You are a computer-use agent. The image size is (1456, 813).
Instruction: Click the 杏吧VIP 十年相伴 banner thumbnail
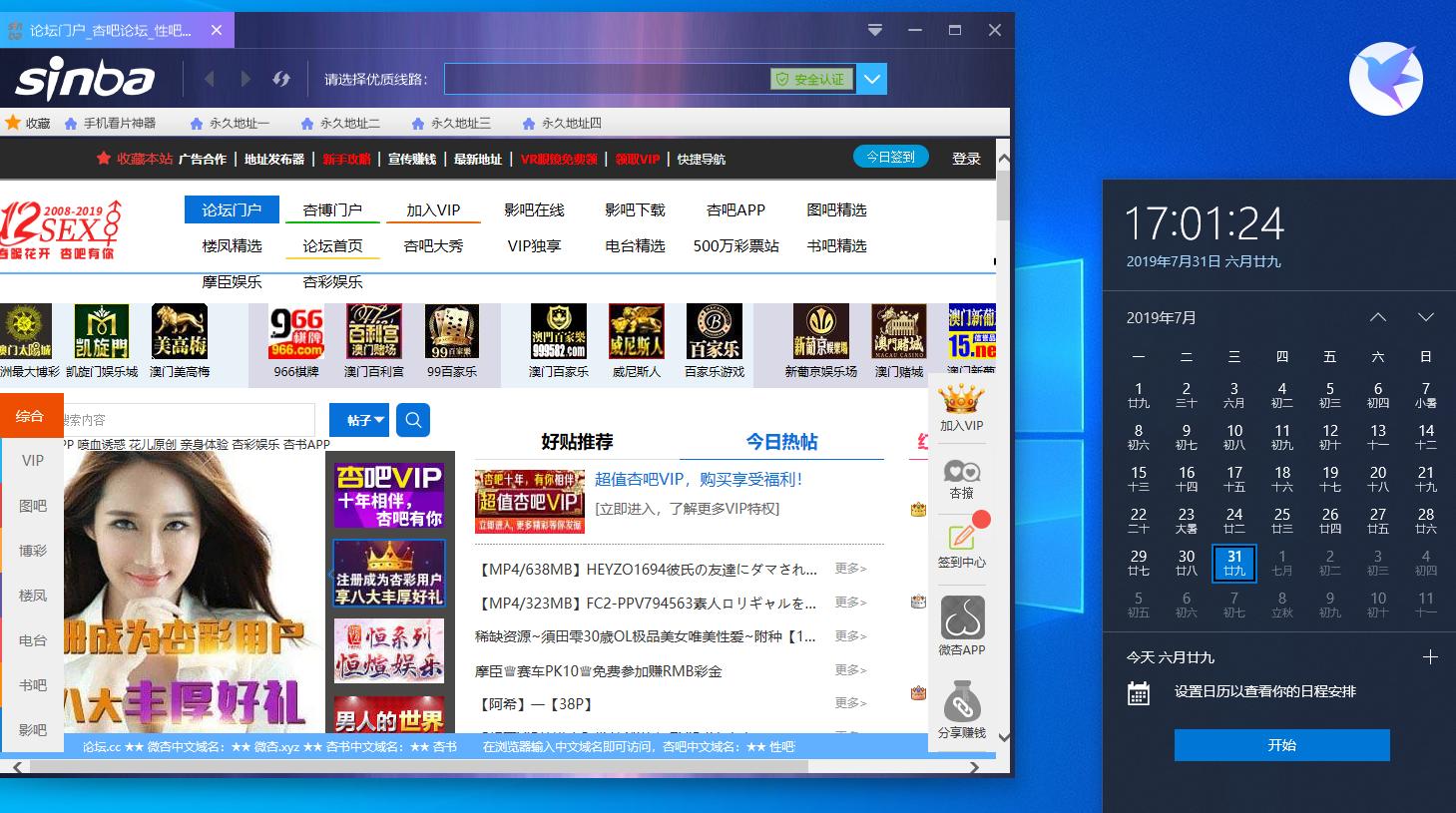[x=389, y=495]
